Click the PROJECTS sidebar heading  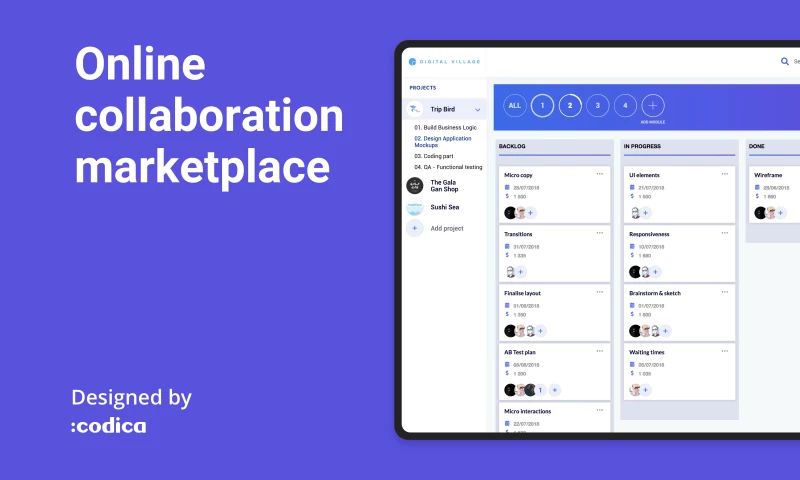422,88
